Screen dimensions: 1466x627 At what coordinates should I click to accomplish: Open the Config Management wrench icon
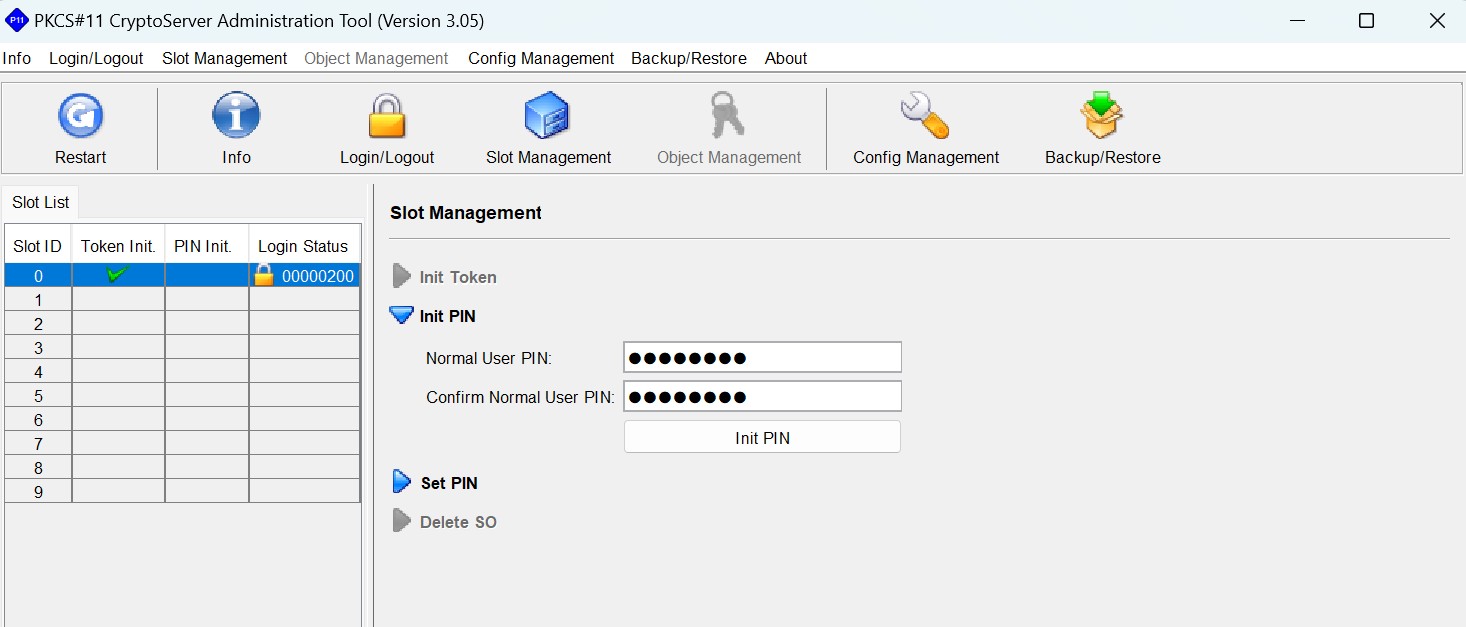[x=925, y=116]
